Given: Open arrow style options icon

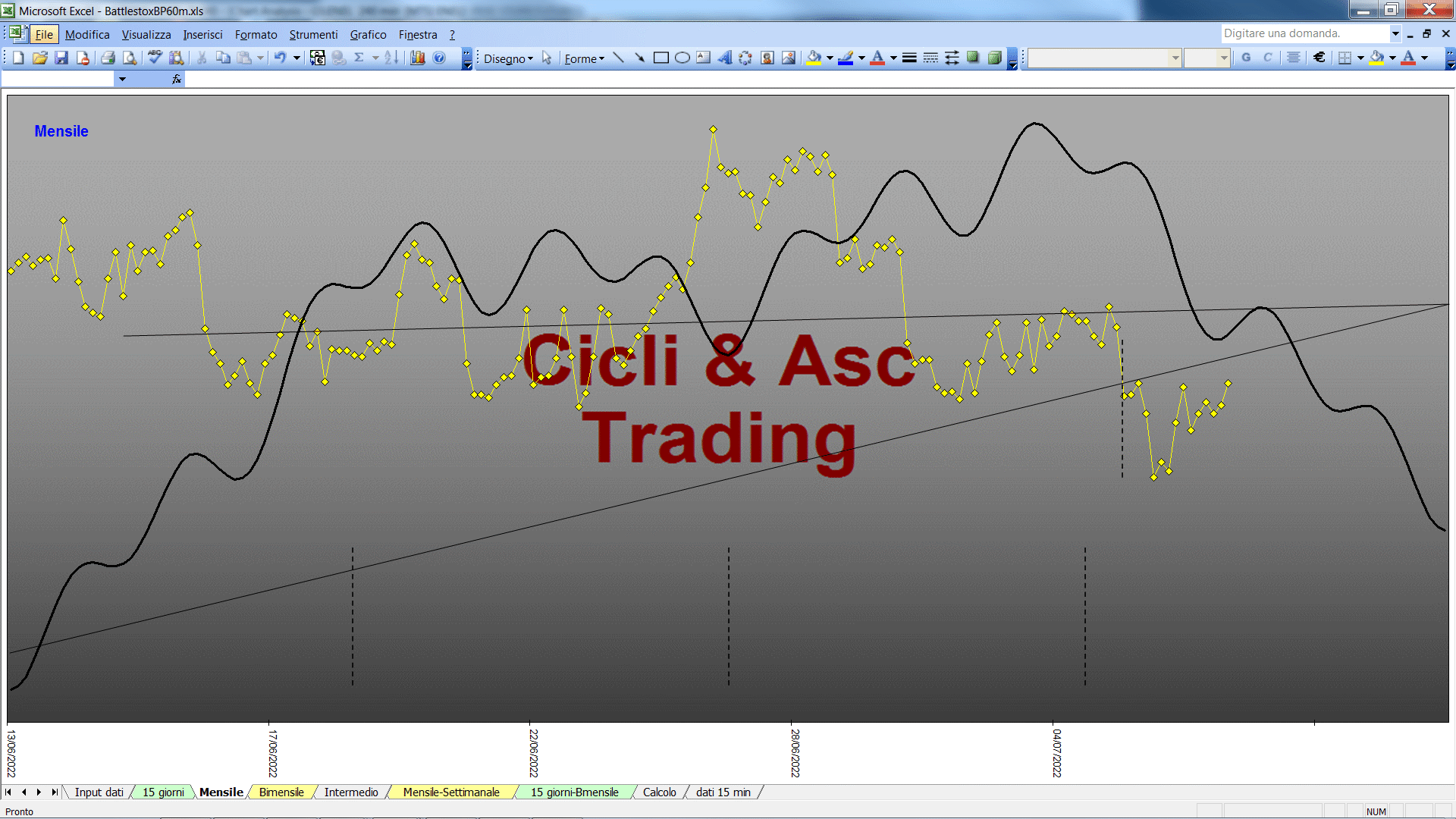Looking at the screenshot, I should pyautogui.click(x=952, y=58).
